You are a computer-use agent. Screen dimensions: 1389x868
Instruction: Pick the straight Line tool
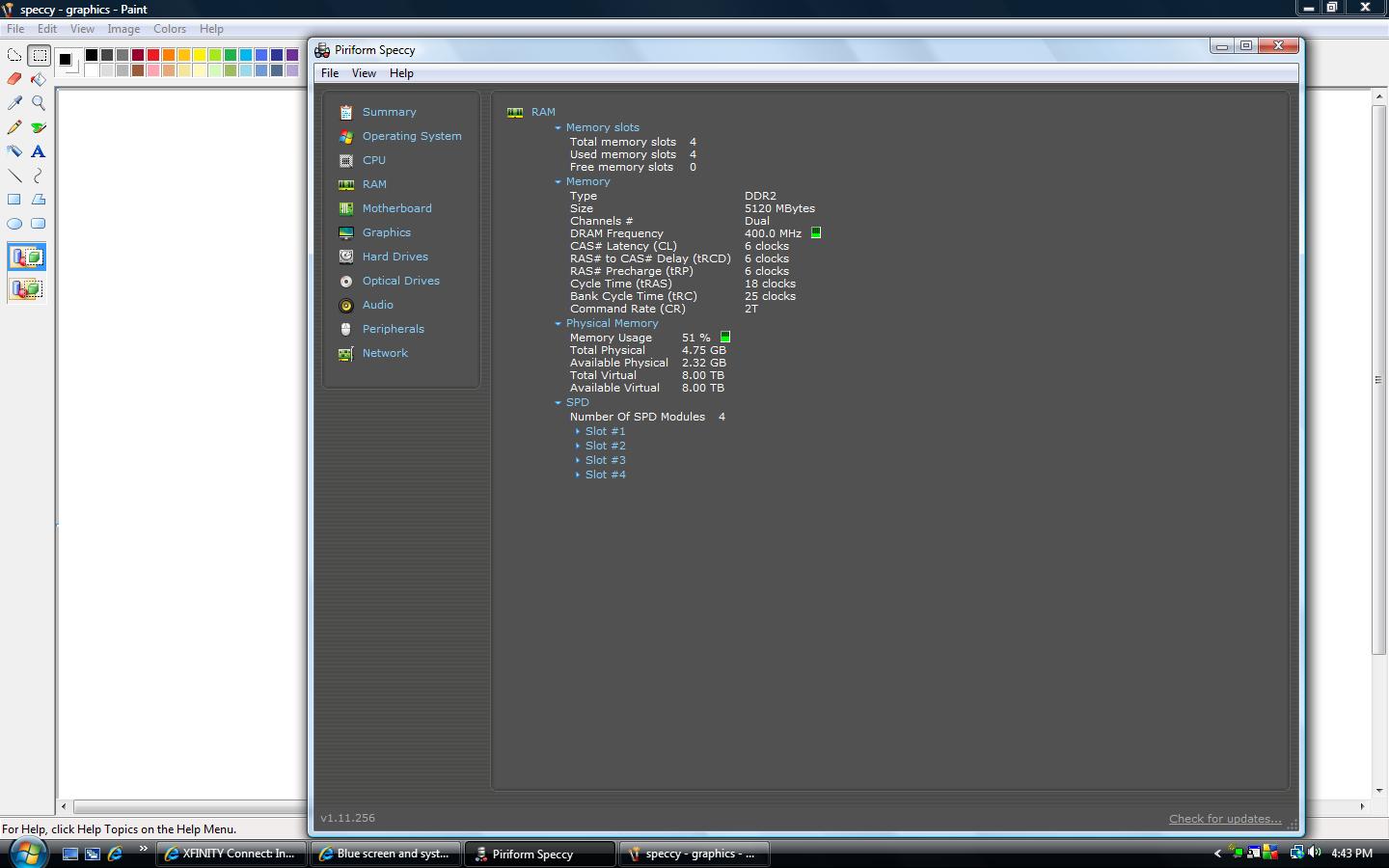[x=14, y=176]
